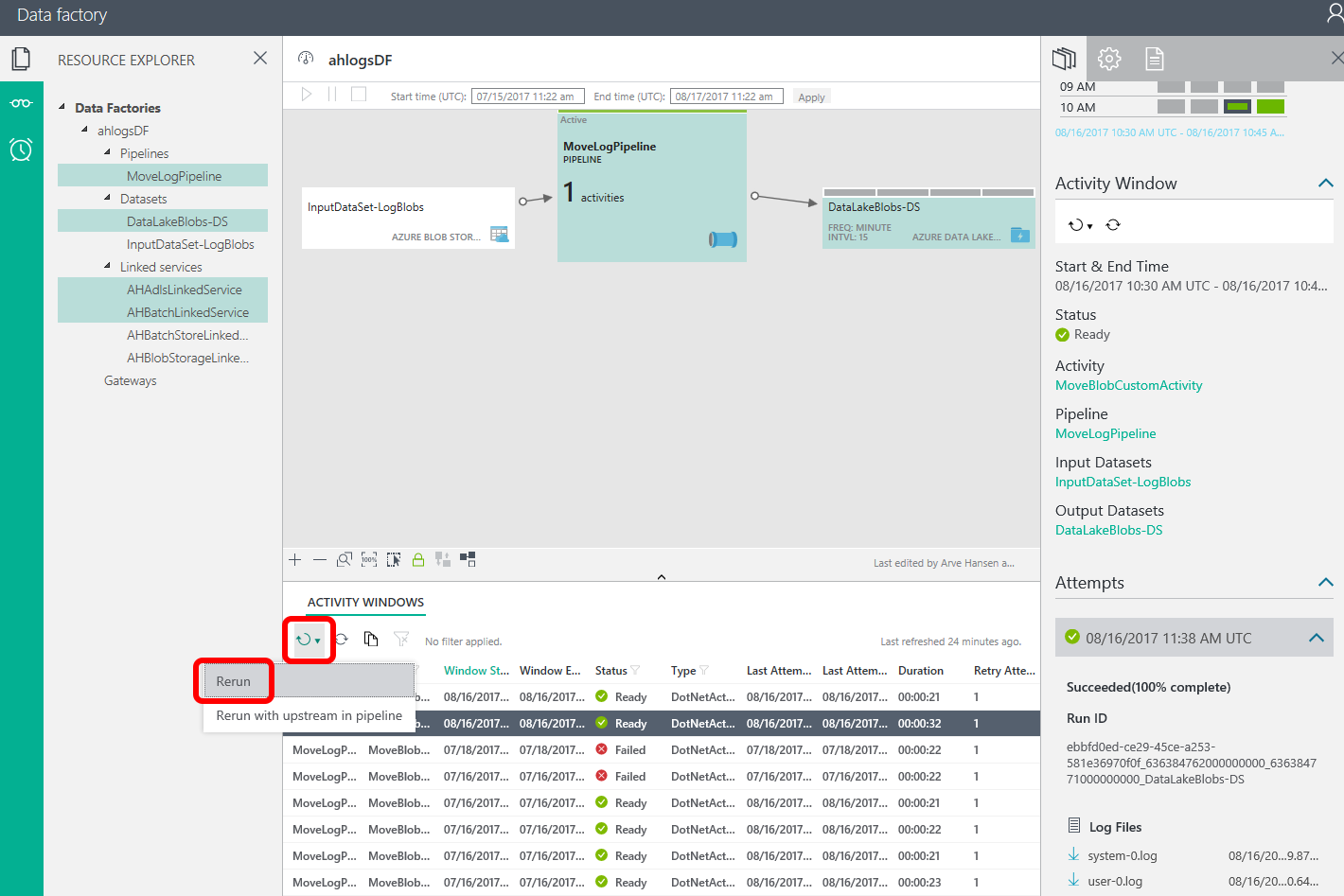Collapse the Activity Window section

1326,184
